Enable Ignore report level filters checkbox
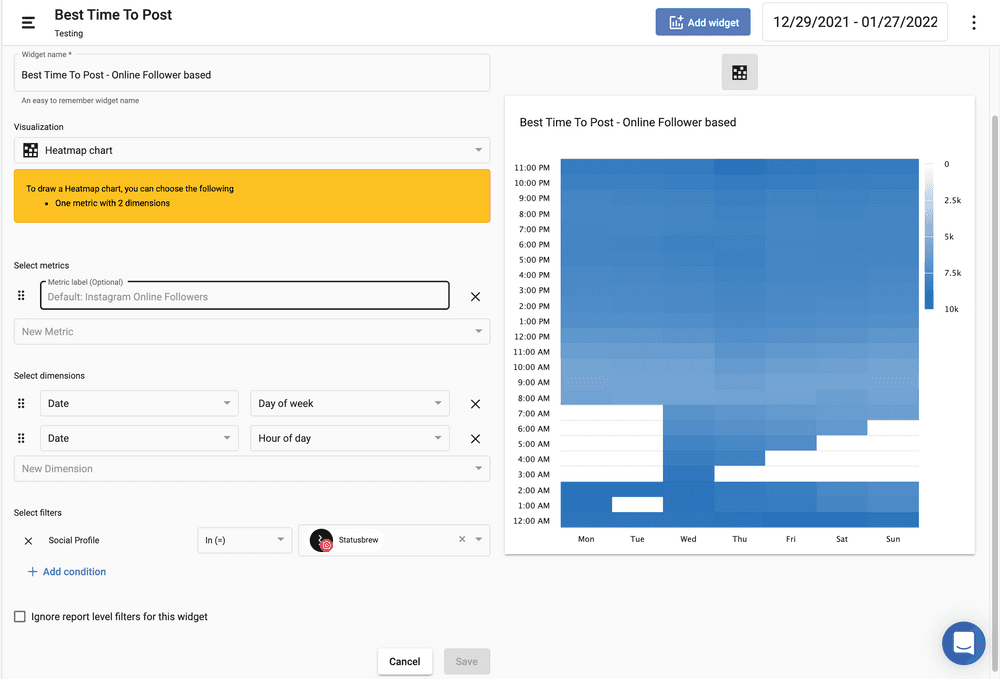The width and height of the screenshot is (1000, 679). click(x=20, y=617)
